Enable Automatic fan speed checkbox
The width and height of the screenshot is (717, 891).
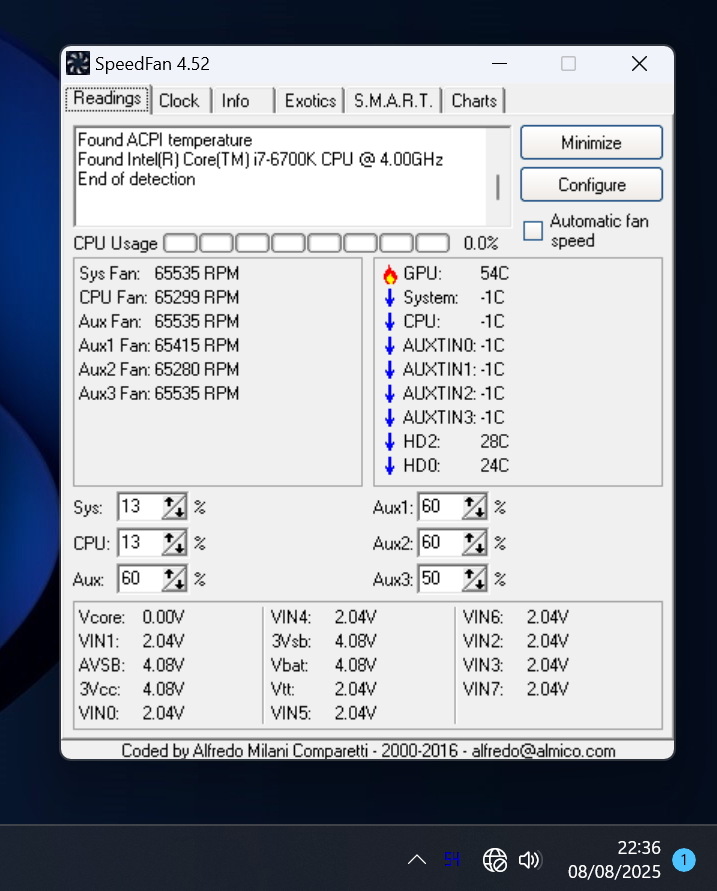(533, 231)
